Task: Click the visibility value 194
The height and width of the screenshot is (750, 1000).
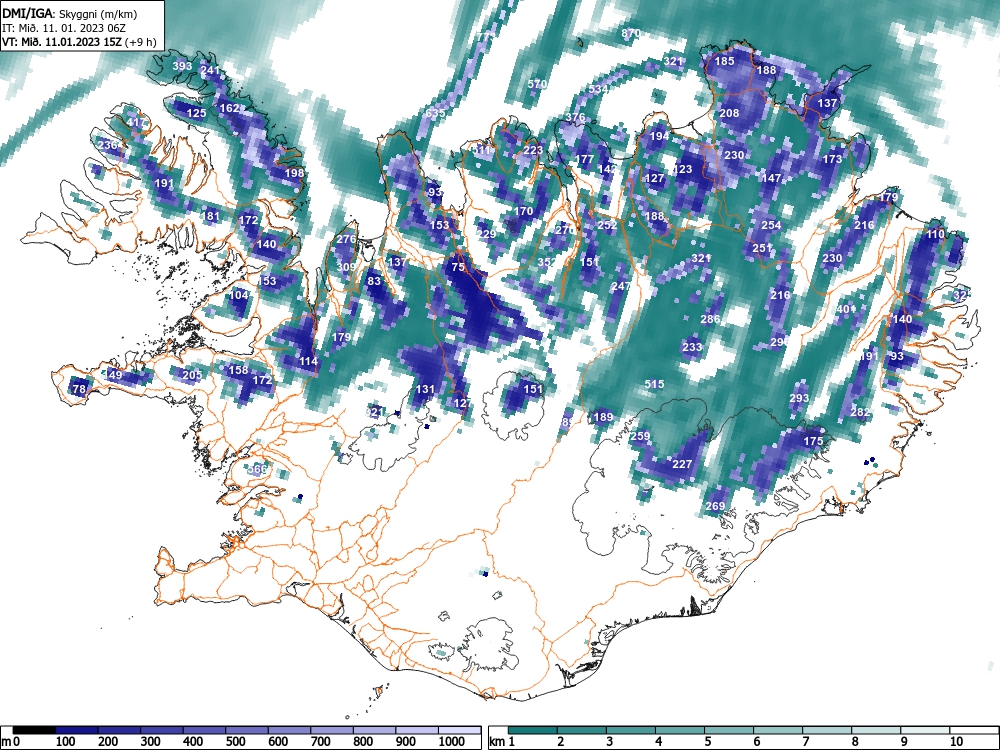Action: (659, 136)
